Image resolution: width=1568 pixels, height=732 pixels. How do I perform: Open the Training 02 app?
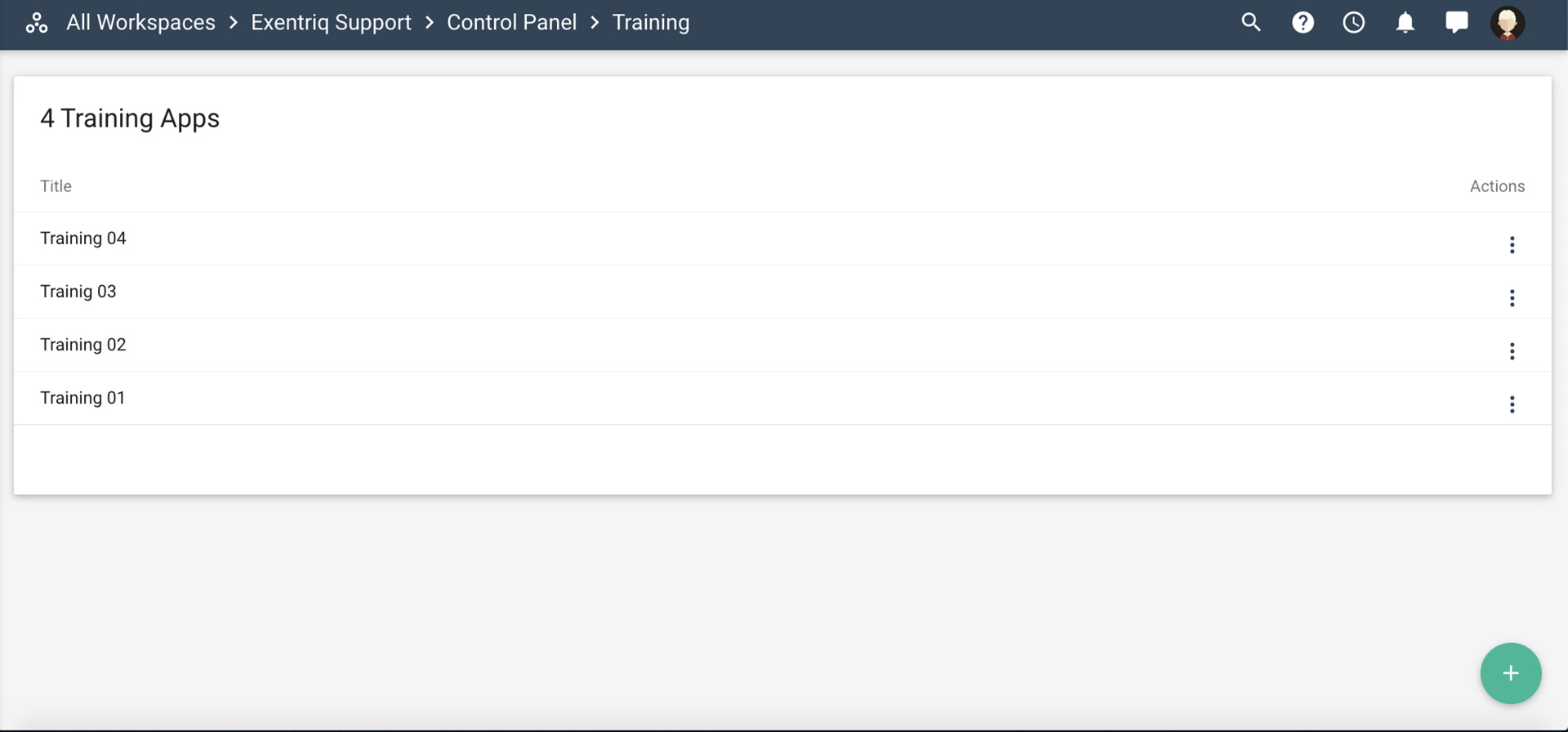pos(83,345)
